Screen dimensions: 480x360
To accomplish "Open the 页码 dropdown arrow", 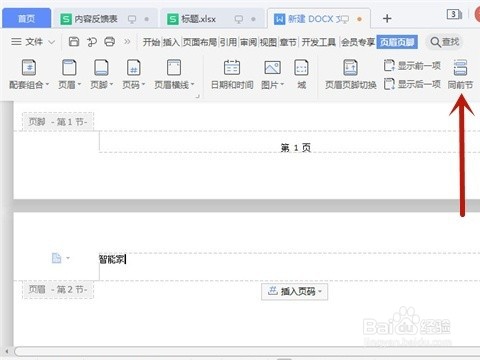I will point(143,84).
